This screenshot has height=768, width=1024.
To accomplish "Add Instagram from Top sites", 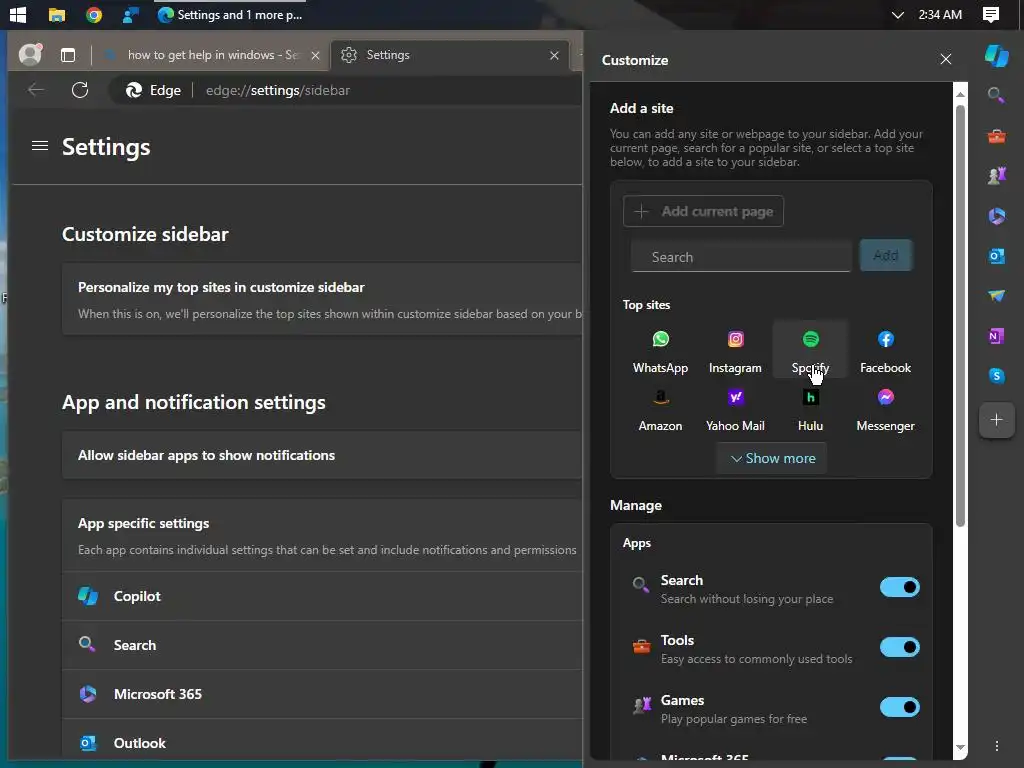I will pyautogui.click(x=735, y=351).
